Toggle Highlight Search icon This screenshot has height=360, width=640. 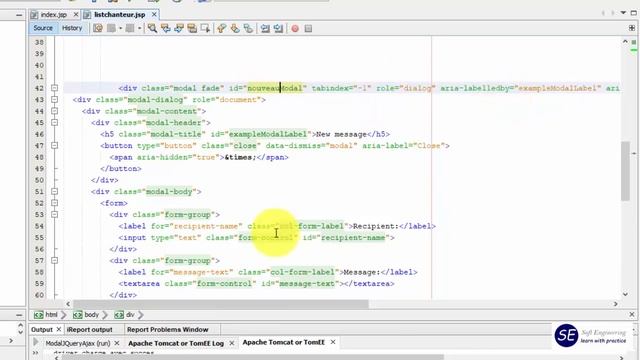click(192, 28)
